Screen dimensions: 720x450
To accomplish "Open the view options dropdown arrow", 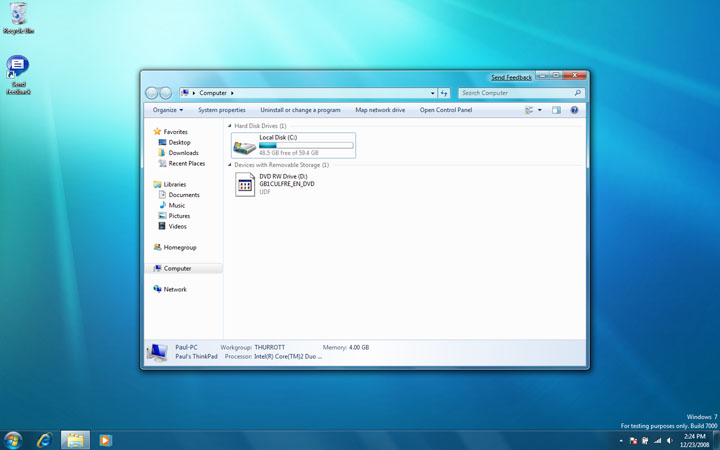I will click(540, 110).
